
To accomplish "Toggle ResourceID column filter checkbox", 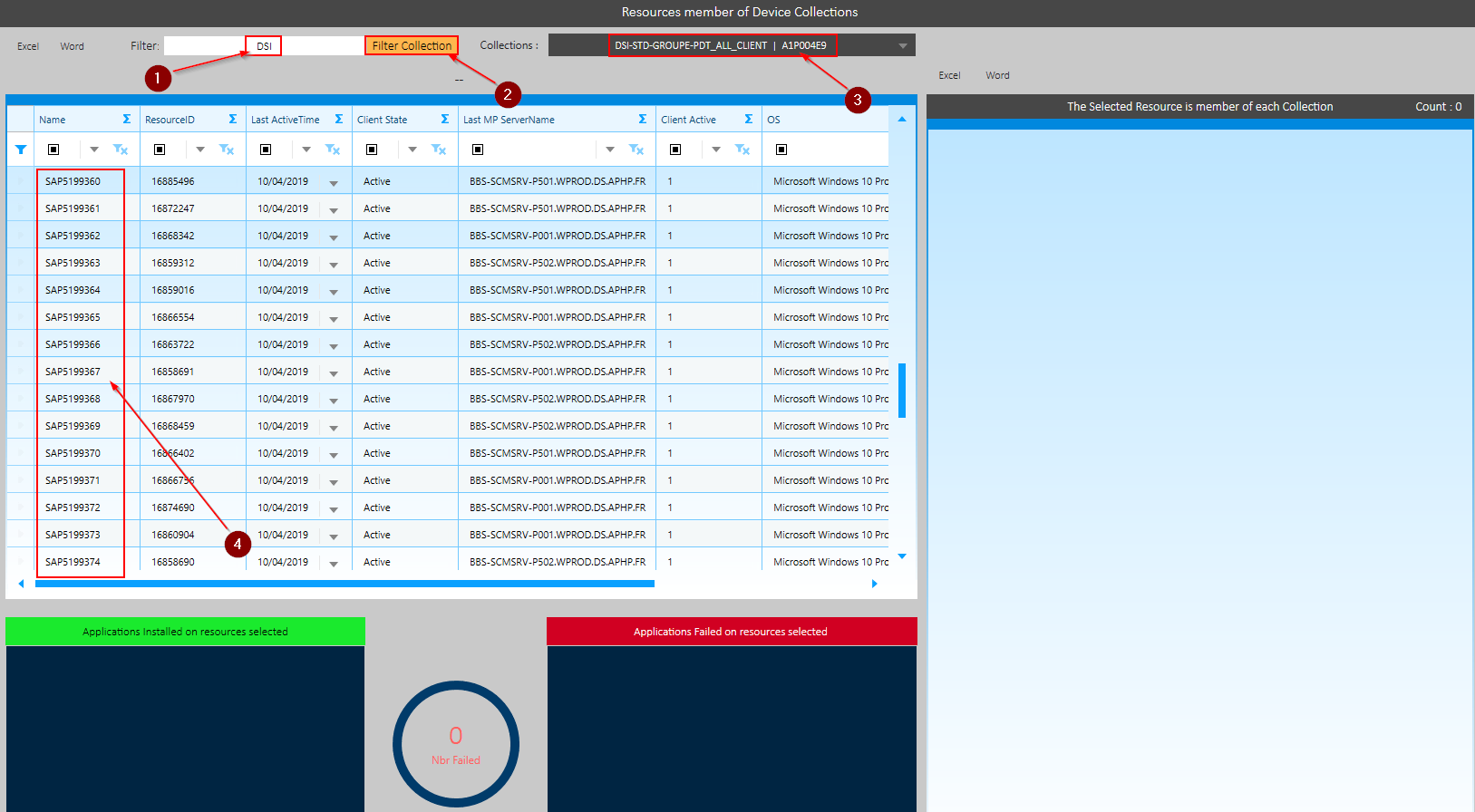I will pyautogui.click(x=160, y=150).
